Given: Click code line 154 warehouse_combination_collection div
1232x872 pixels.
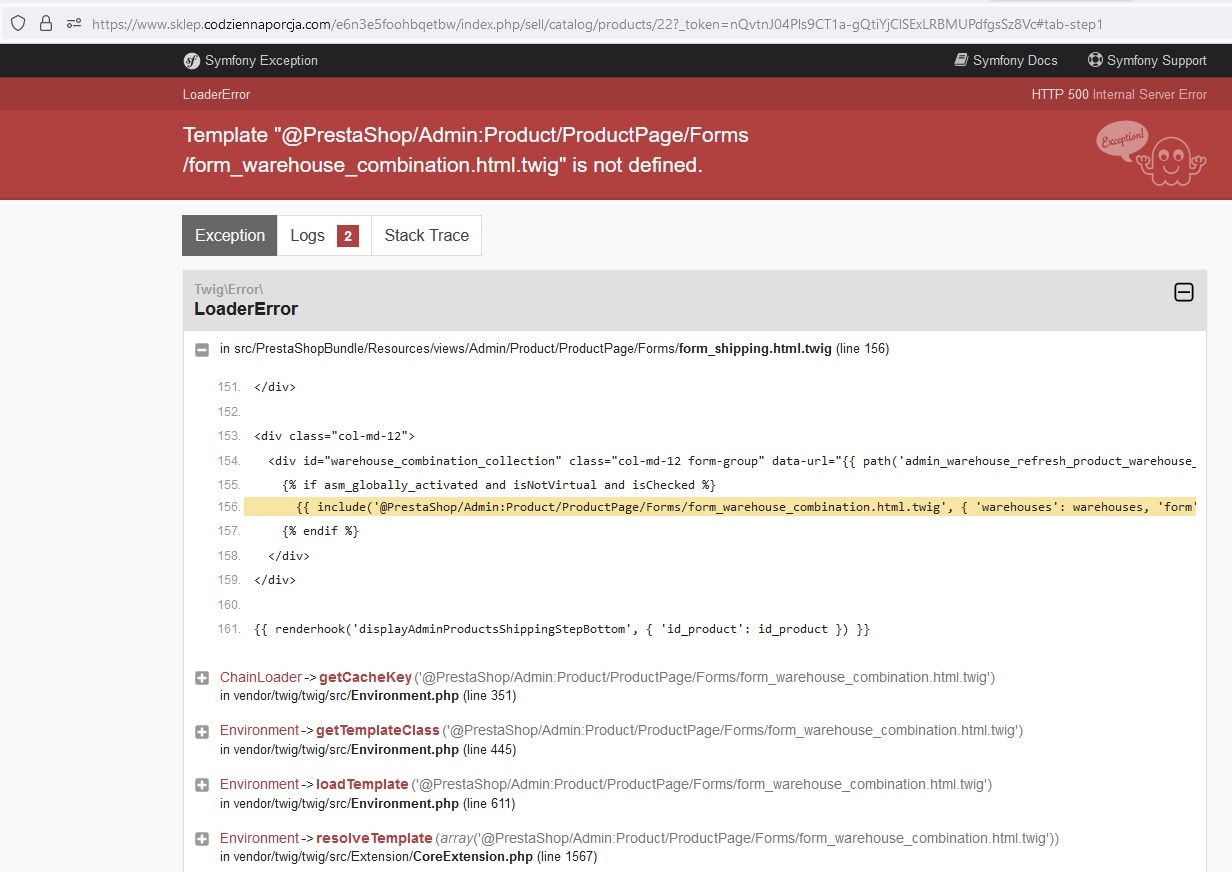Looking at the screenshot, I should point(732,461).
